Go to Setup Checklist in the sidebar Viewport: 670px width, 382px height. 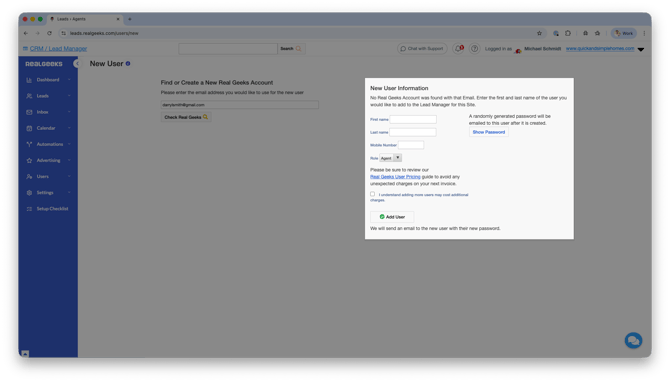pos(53,209)
